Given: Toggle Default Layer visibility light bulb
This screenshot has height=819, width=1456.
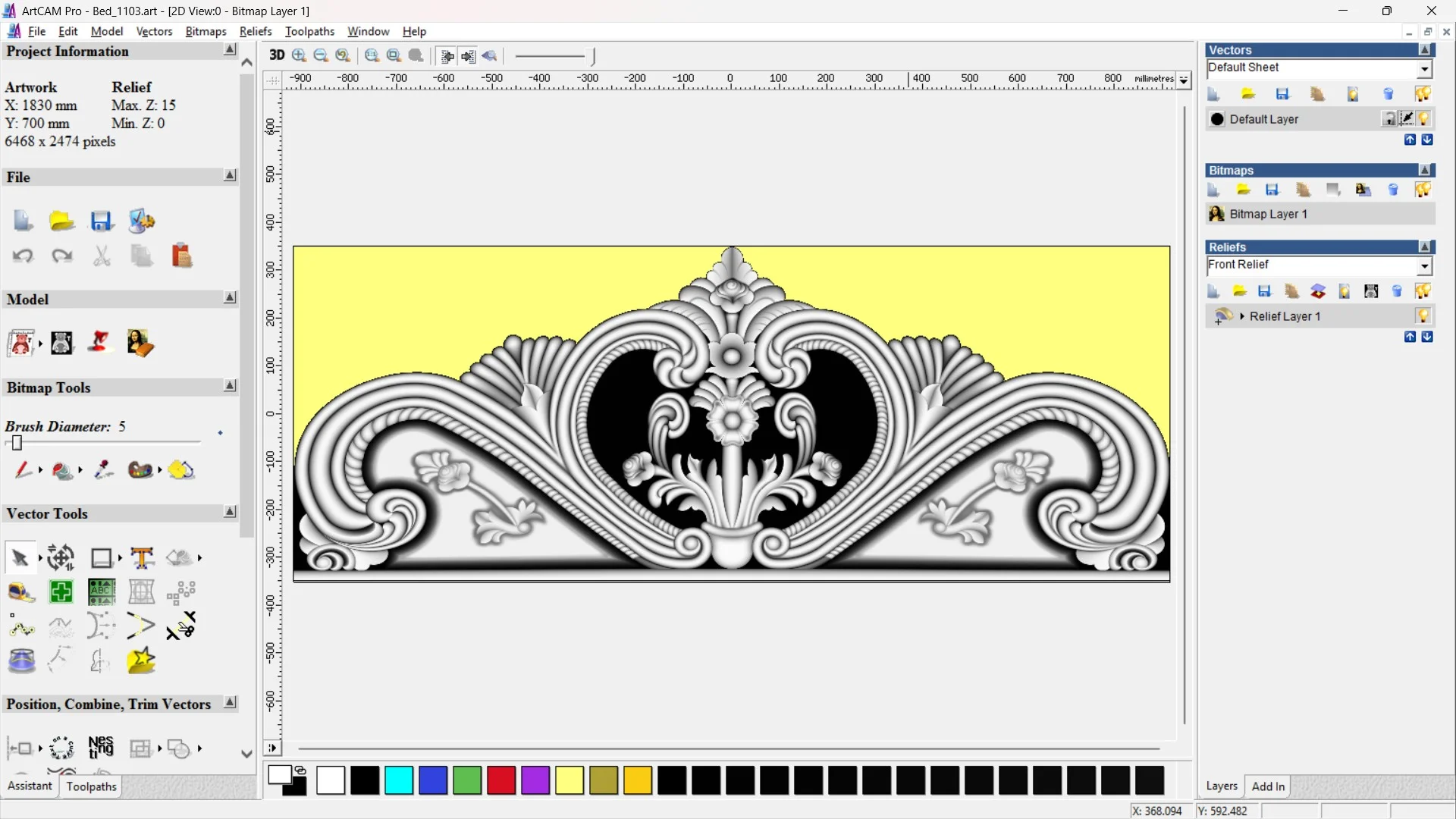Looking at the screenshot, I should tap(1424, 119).
